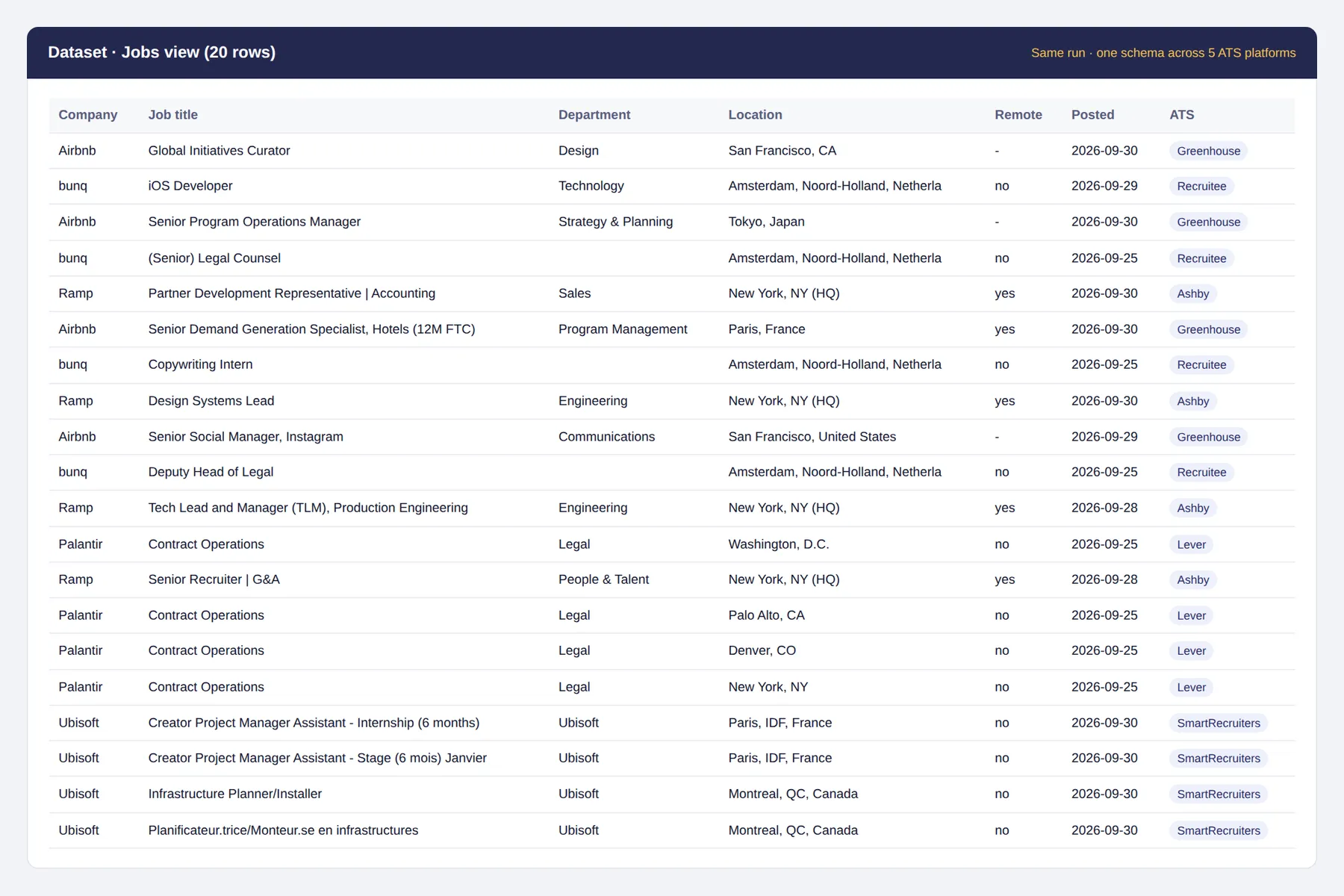1344x896 pixels.
Task: Click the Location column header
Action: [x=756, y=115]
